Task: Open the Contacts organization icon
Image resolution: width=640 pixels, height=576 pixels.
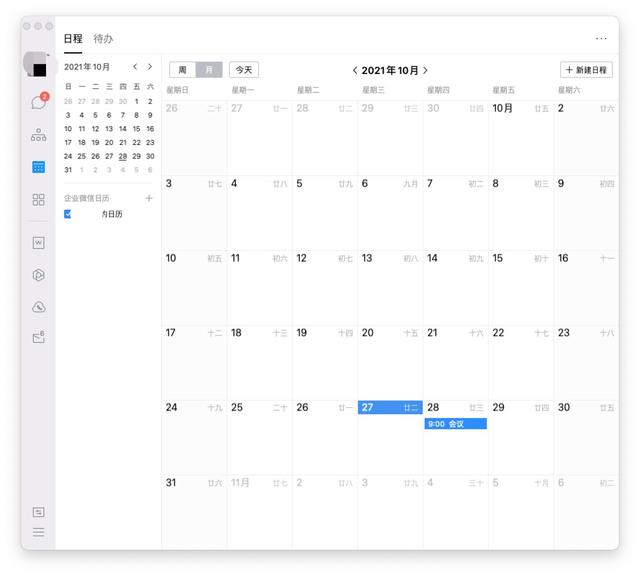Action: 38,134
